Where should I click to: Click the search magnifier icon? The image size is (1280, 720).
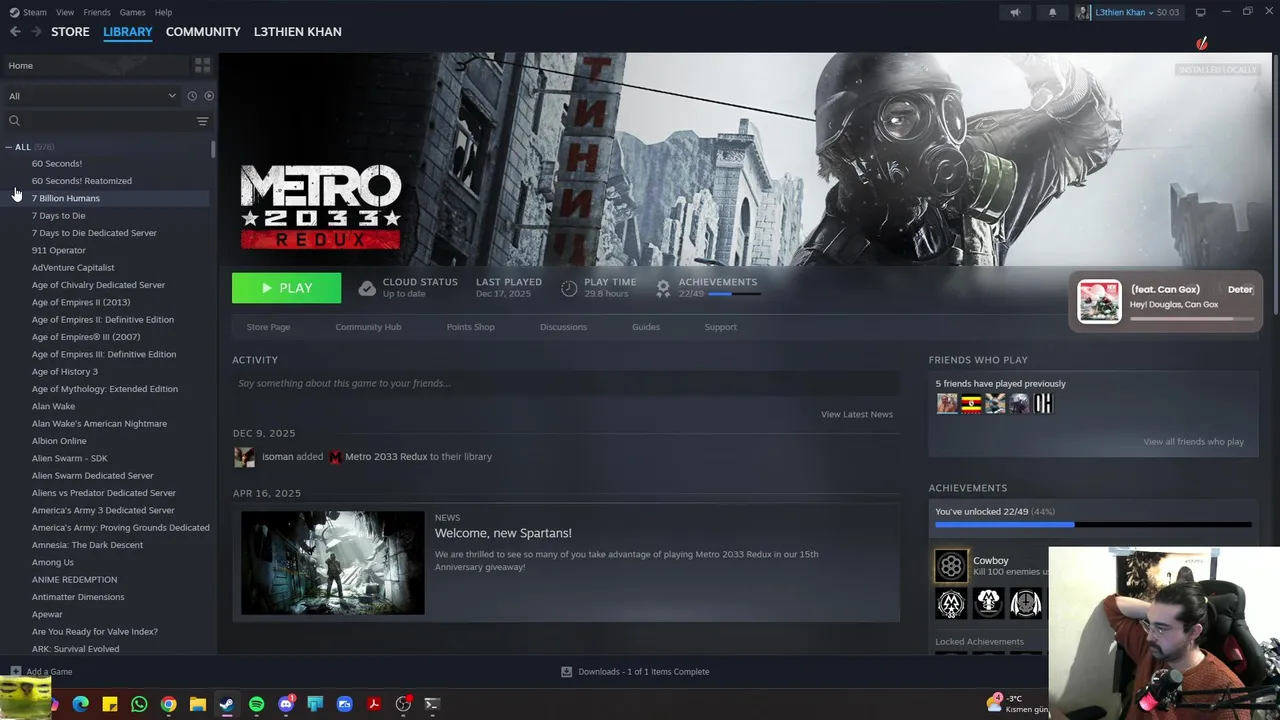[x=14, y=121]
